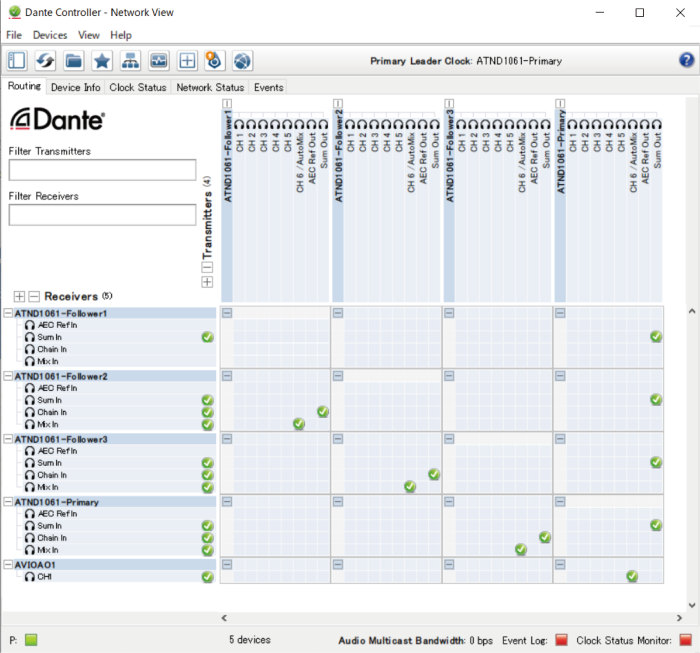Viewport: 700px width, 653px height.
Task: Click headphone icon beside Follower1 AEC Ref In
Action: tap(30, 325)
